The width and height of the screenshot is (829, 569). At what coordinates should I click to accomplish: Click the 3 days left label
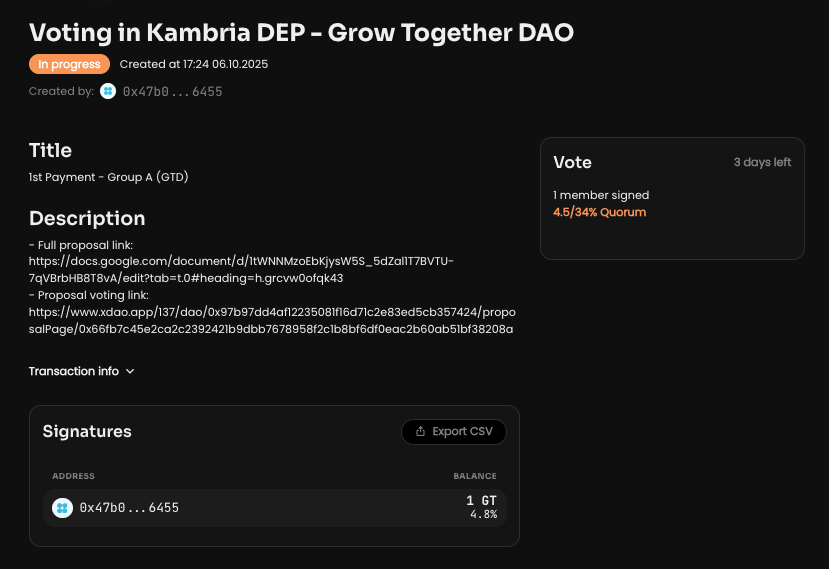click(x=762, y=162)
